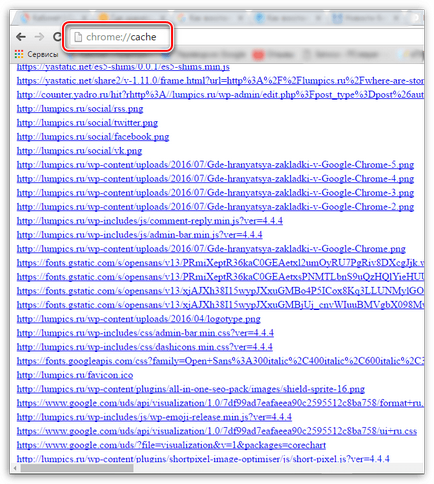Open the lumpics.ru/social/twitter.png link
434x484 pixels.
(87, 123)
